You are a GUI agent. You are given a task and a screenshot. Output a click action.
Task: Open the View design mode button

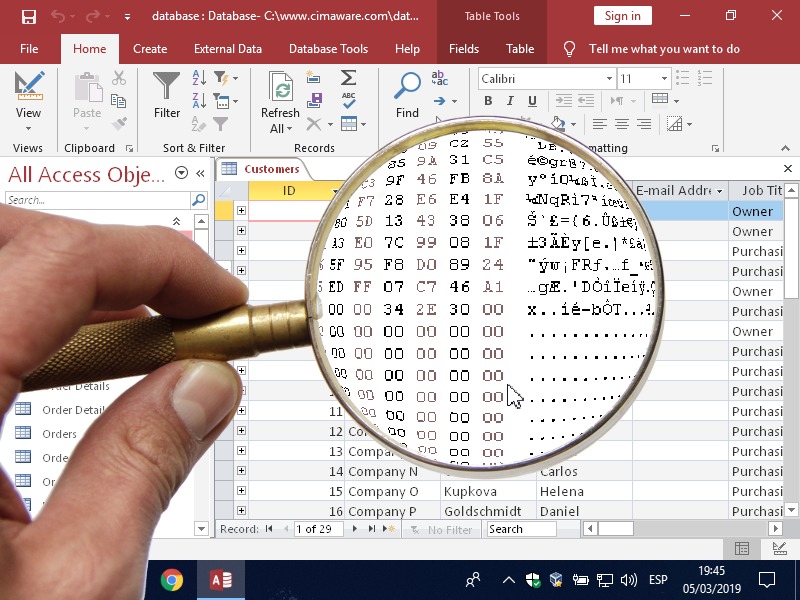[x=29, y=101]
